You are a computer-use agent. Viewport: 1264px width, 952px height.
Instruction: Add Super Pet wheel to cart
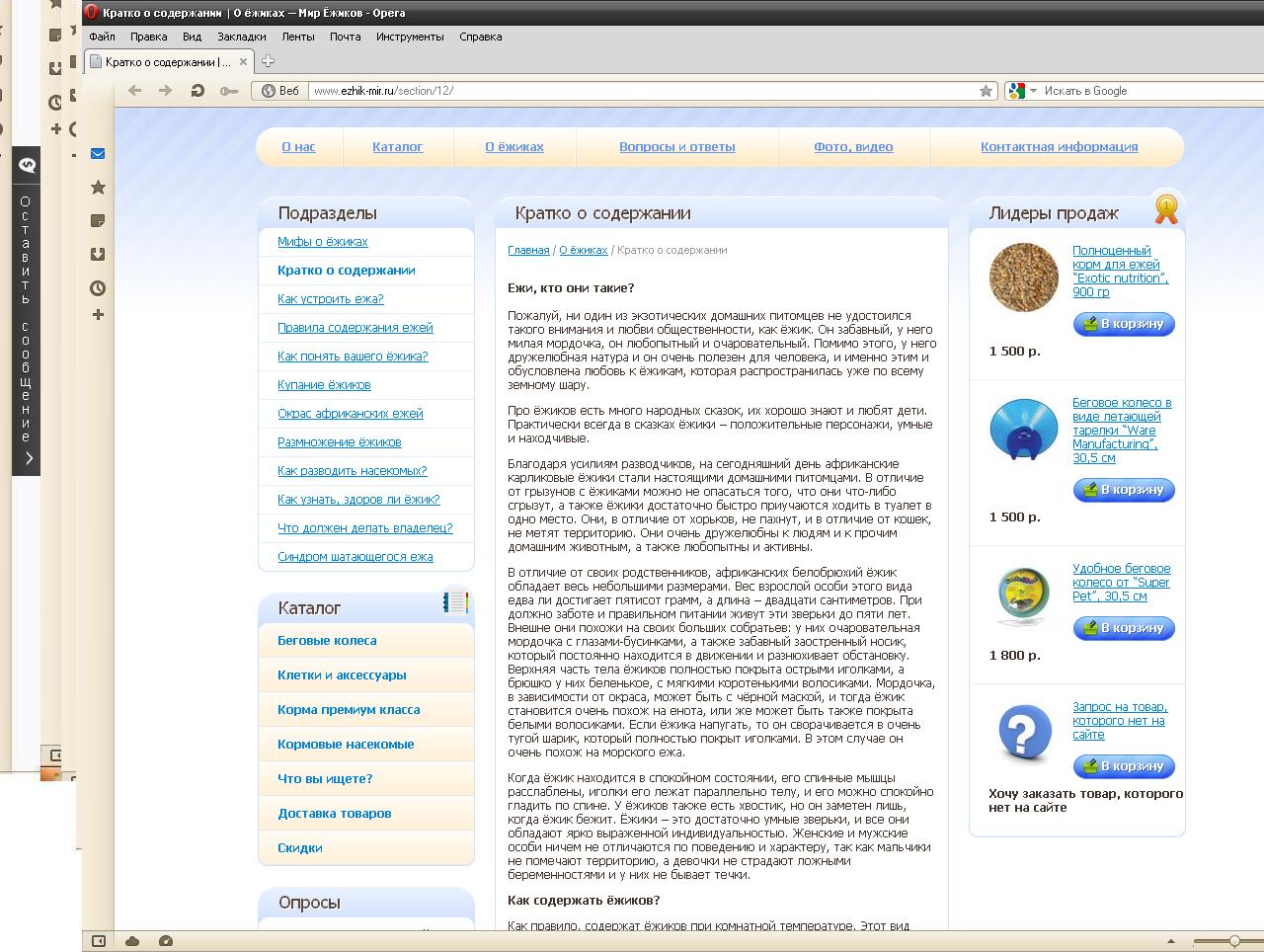[x=1124, y=628]
